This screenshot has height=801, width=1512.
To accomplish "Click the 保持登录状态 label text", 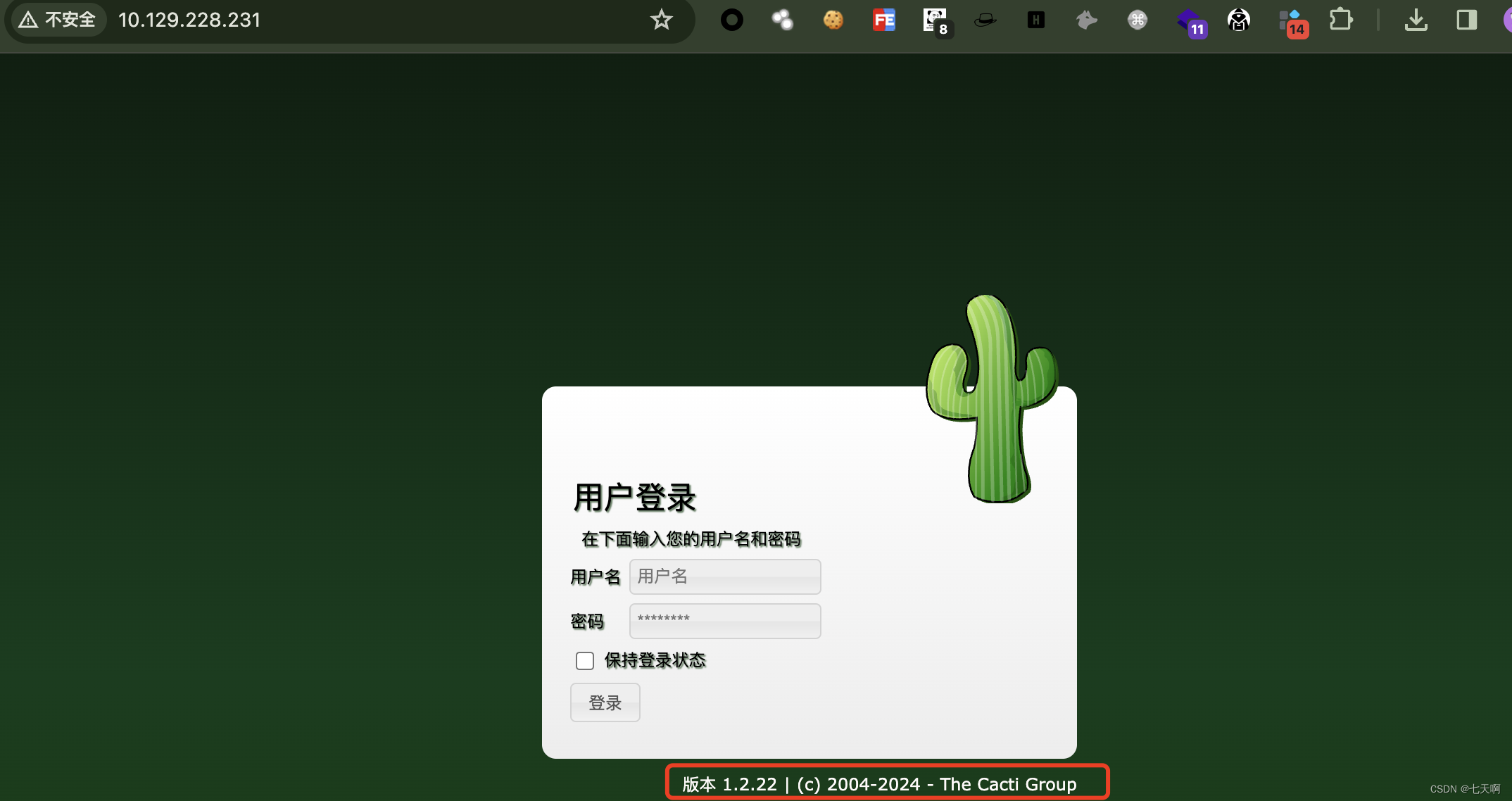I will 655,660.
